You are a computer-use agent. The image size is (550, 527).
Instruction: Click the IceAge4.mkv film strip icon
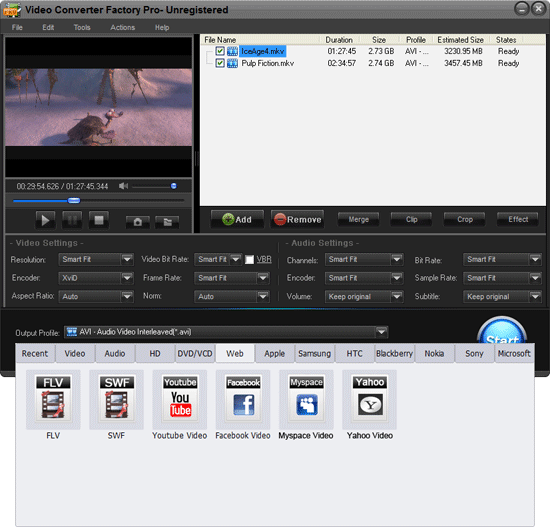(x=232, y=51)
